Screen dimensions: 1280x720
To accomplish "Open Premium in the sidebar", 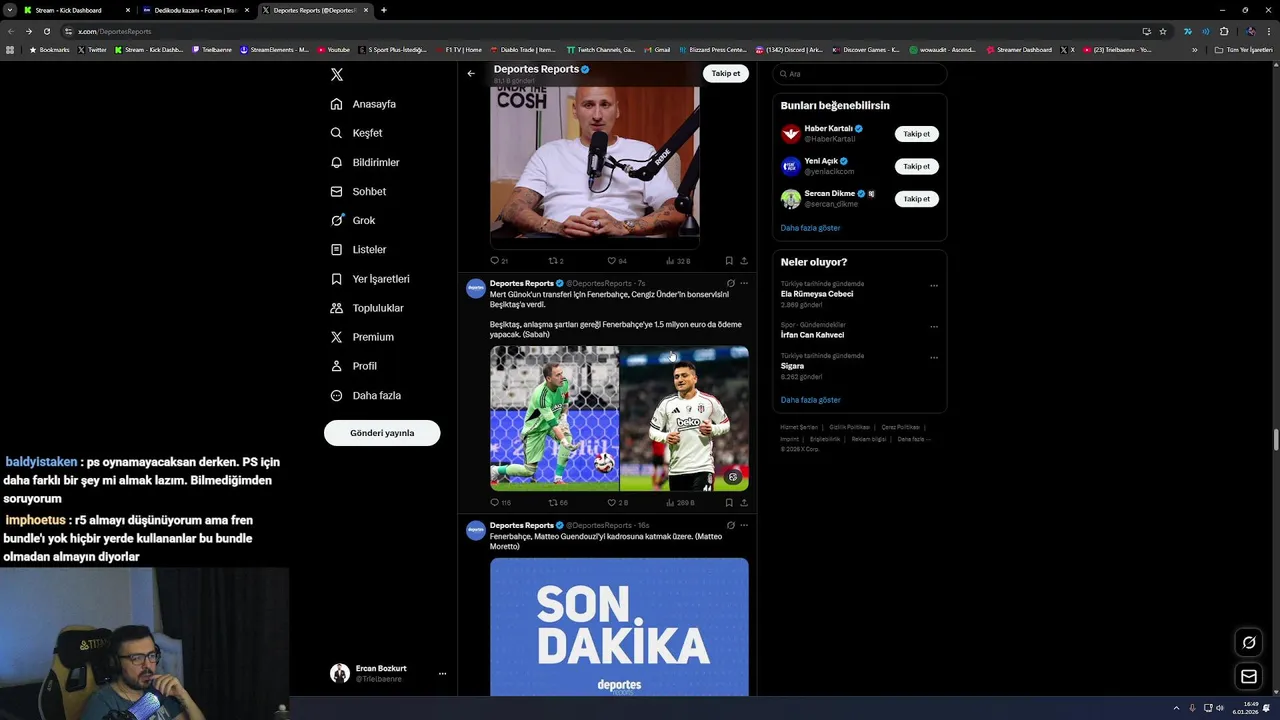I will (x=362, y=337).
